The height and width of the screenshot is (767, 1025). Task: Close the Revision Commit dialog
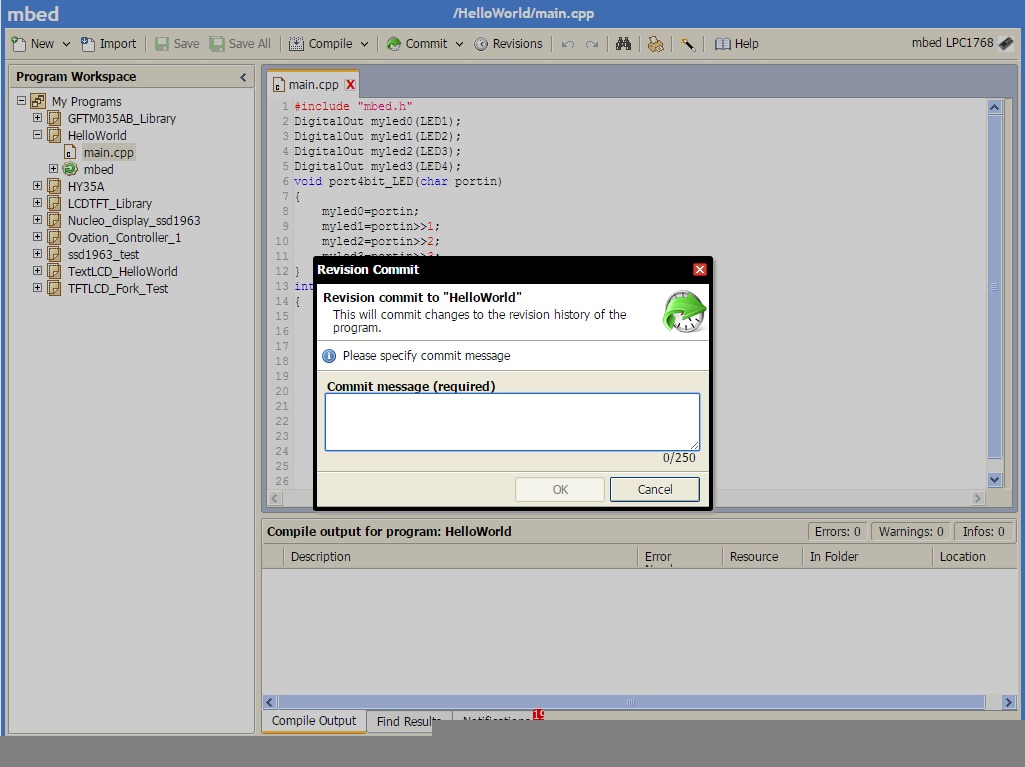click(699, 269)
